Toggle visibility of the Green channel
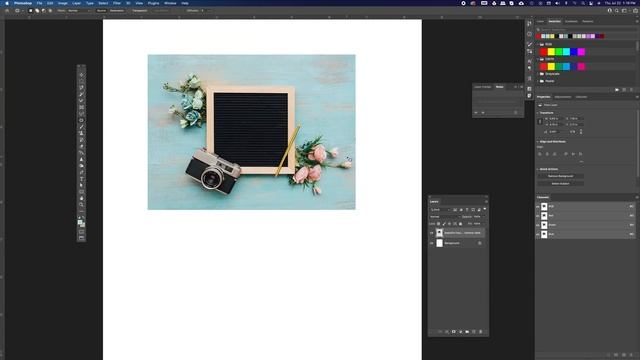The height and width of the screenshot is (360, 640). 538,225
